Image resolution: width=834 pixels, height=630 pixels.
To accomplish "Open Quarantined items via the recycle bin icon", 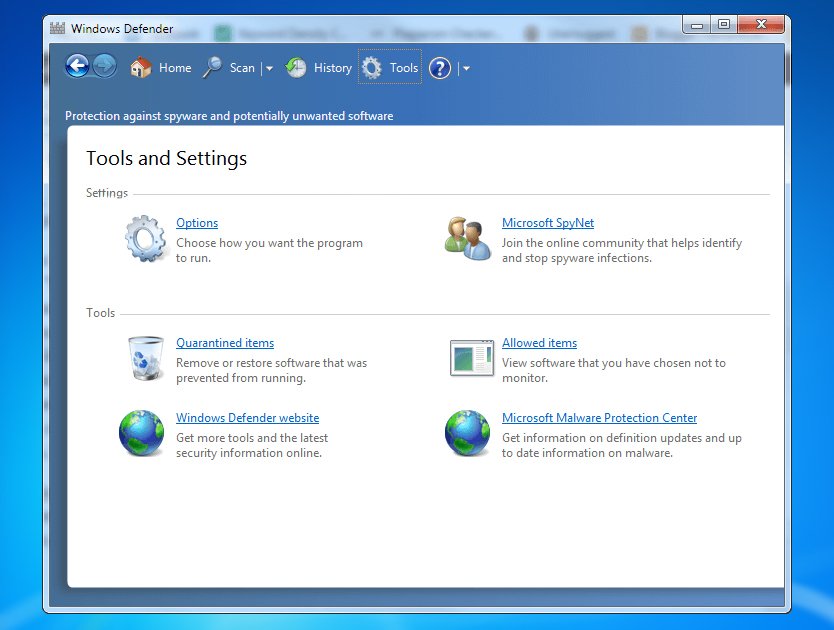I will click(x=145, y=358).
